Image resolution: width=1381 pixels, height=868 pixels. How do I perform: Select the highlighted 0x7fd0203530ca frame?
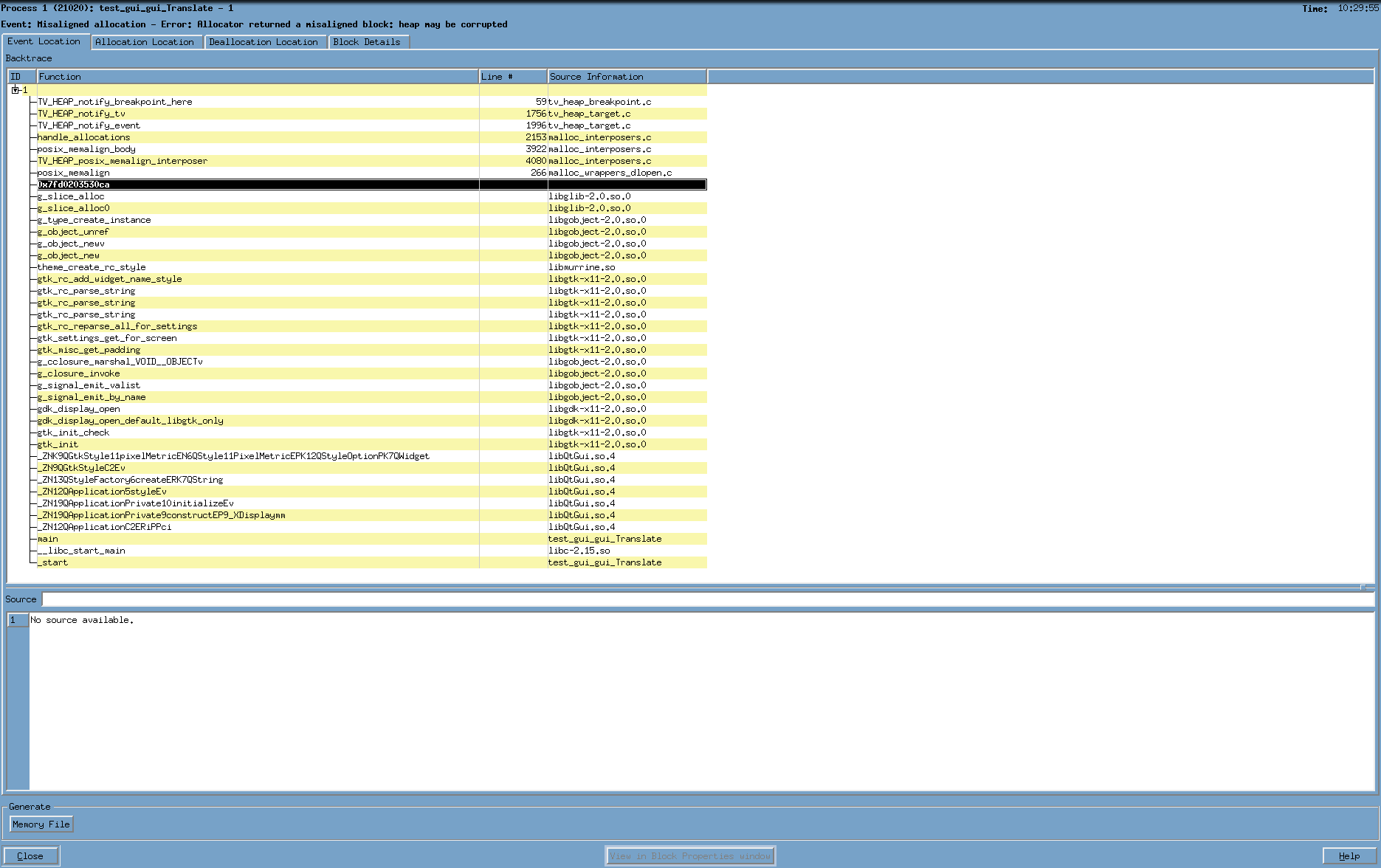click(74, 185)
